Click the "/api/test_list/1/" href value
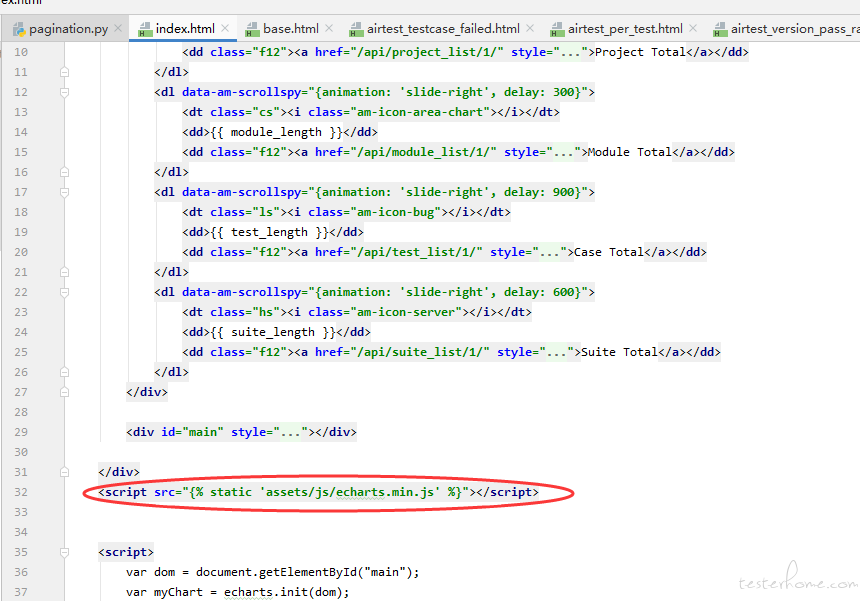860x601 pixels. pyautogui.click(x=420, y=252)
